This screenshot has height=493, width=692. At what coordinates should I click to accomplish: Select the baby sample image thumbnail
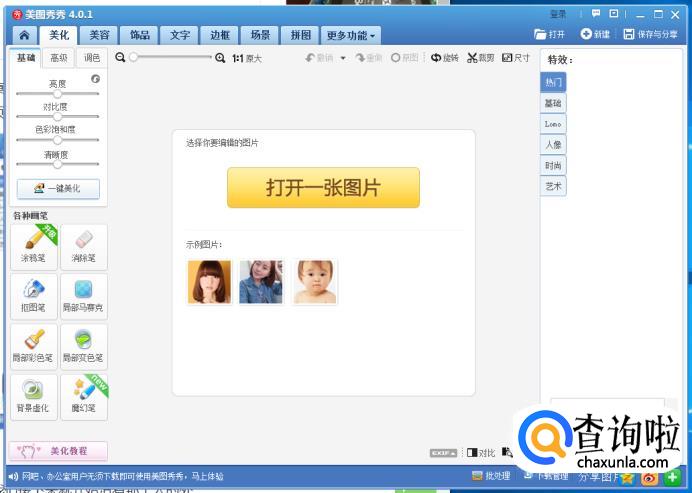314,282
